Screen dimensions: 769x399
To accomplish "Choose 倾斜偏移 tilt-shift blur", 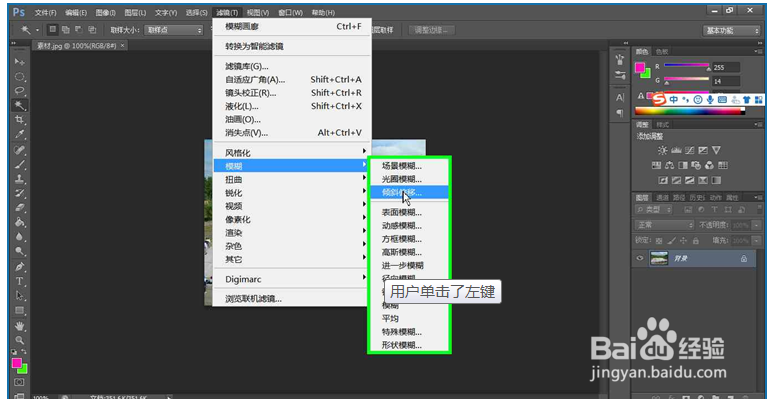I will click(x=409, y=193).
